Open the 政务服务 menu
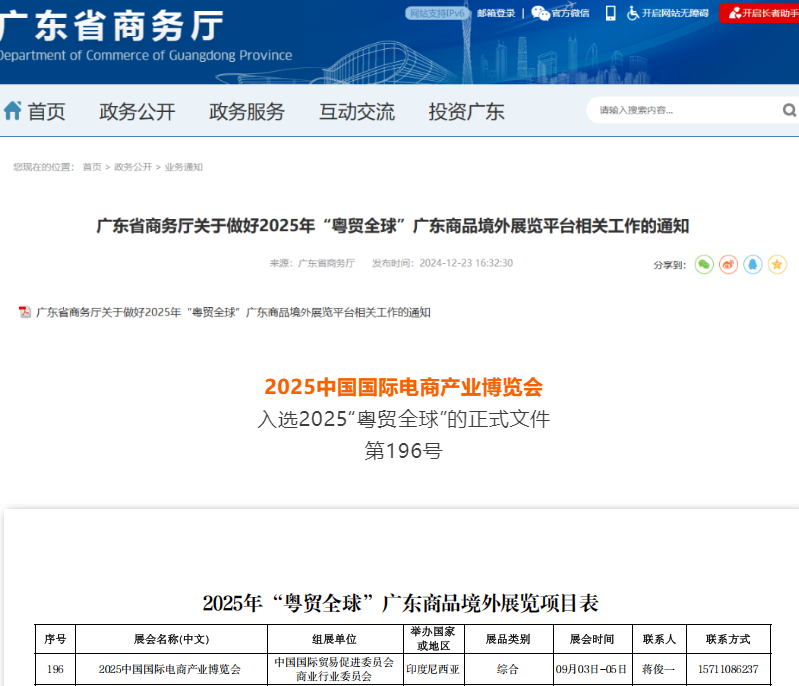This screenshot has height=686, width=799. tap(247, 112)
